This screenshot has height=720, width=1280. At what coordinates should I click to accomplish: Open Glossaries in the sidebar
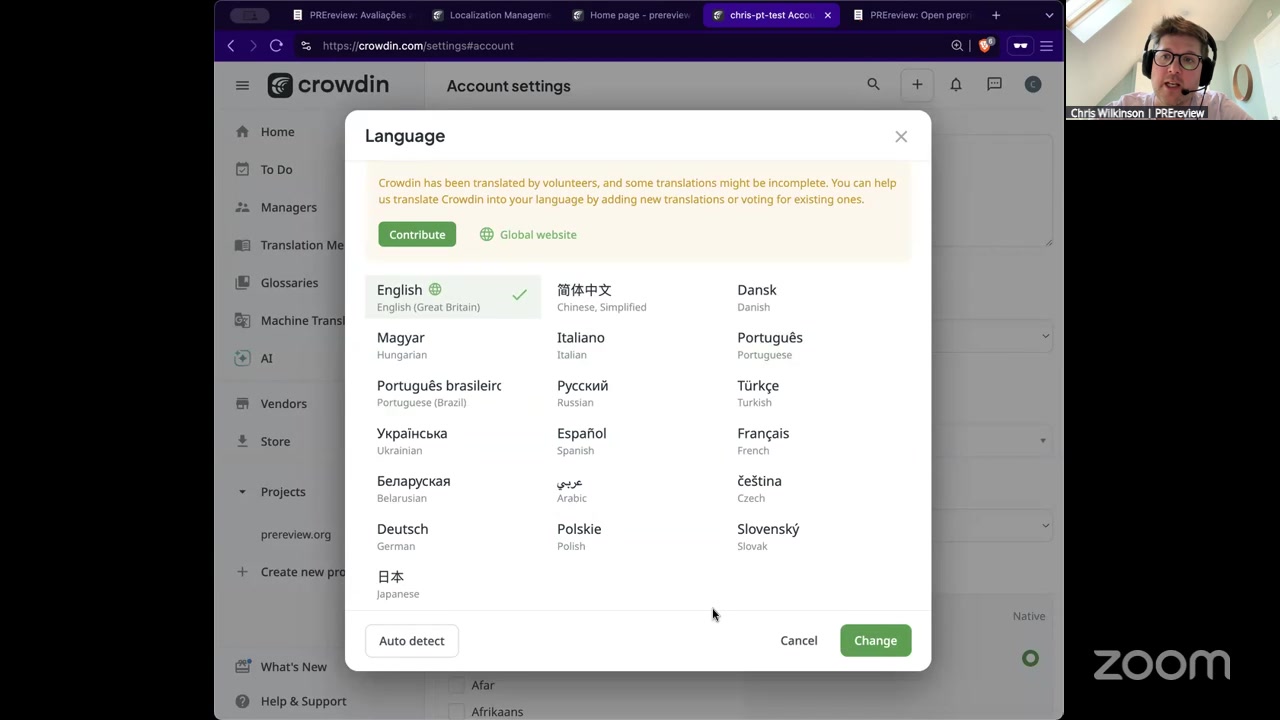[x=289, y=283]
